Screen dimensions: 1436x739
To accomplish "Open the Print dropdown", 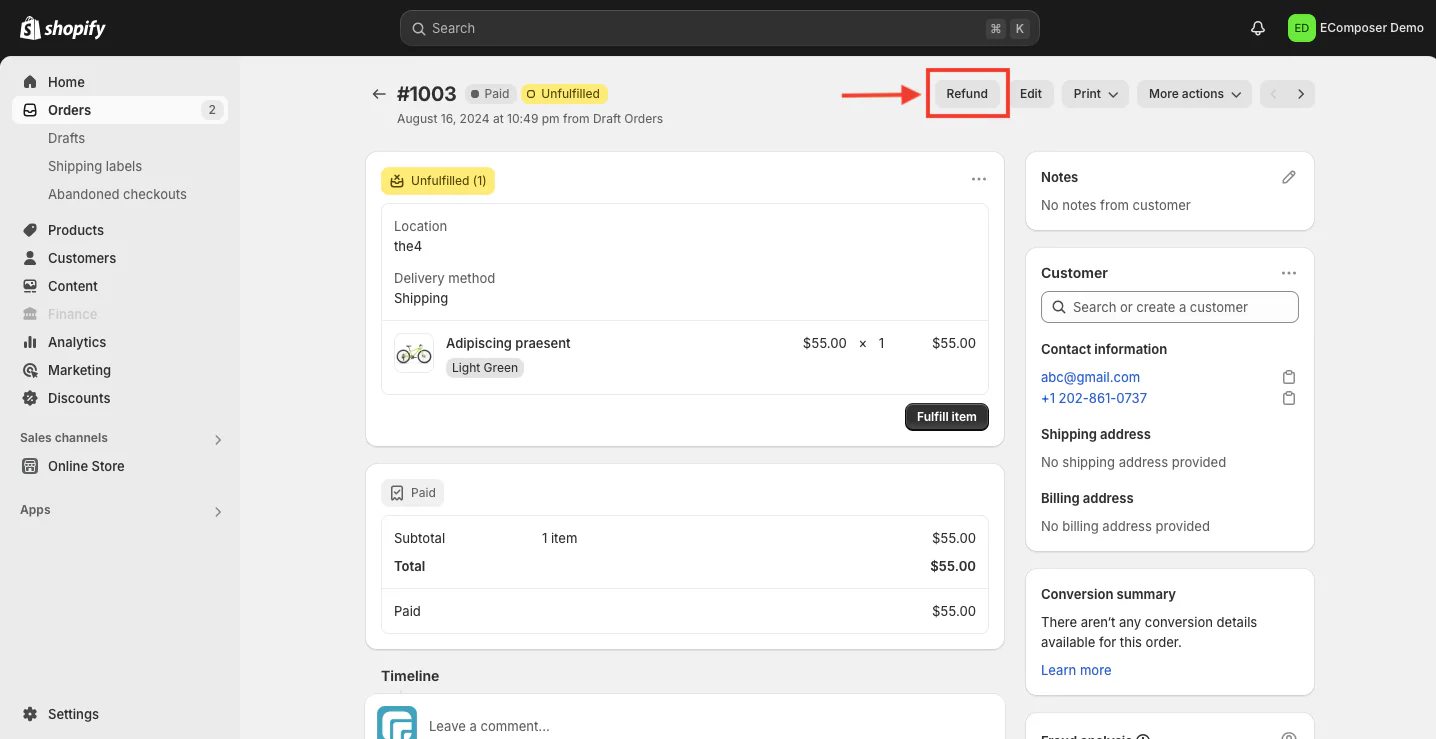I will coord(1096,94).
